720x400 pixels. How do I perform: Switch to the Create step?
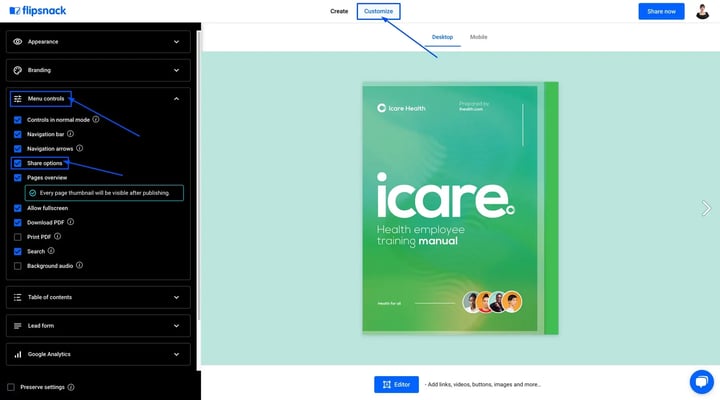click(x=339, y=11)
